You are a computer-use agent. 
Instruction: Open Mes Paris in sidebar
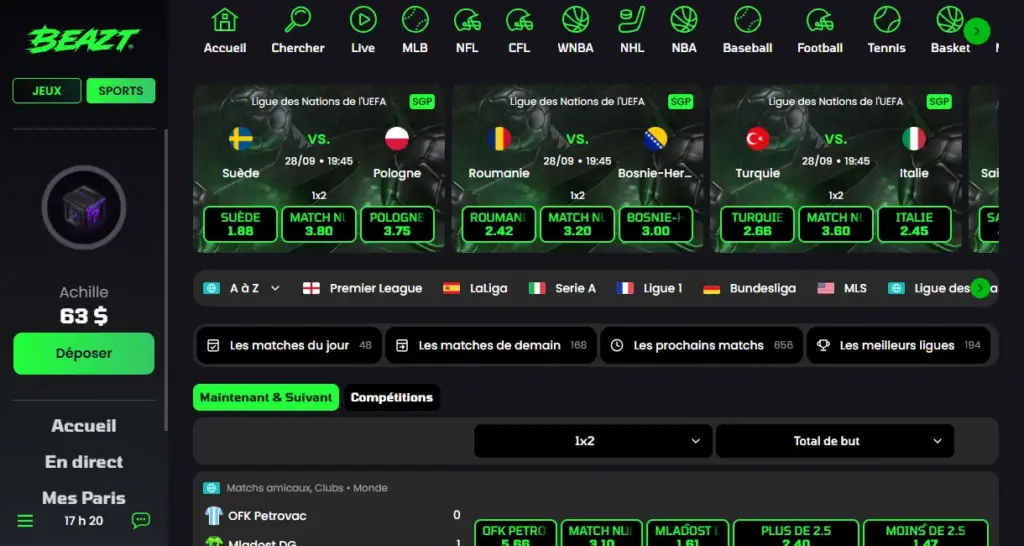pyautogui.click(x=84, y=498)
